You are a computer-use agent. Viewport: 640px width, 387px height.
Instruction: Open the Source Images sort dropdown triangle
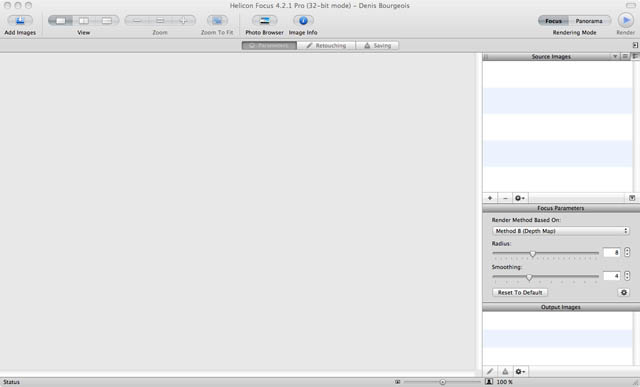[x=615, y=56]
